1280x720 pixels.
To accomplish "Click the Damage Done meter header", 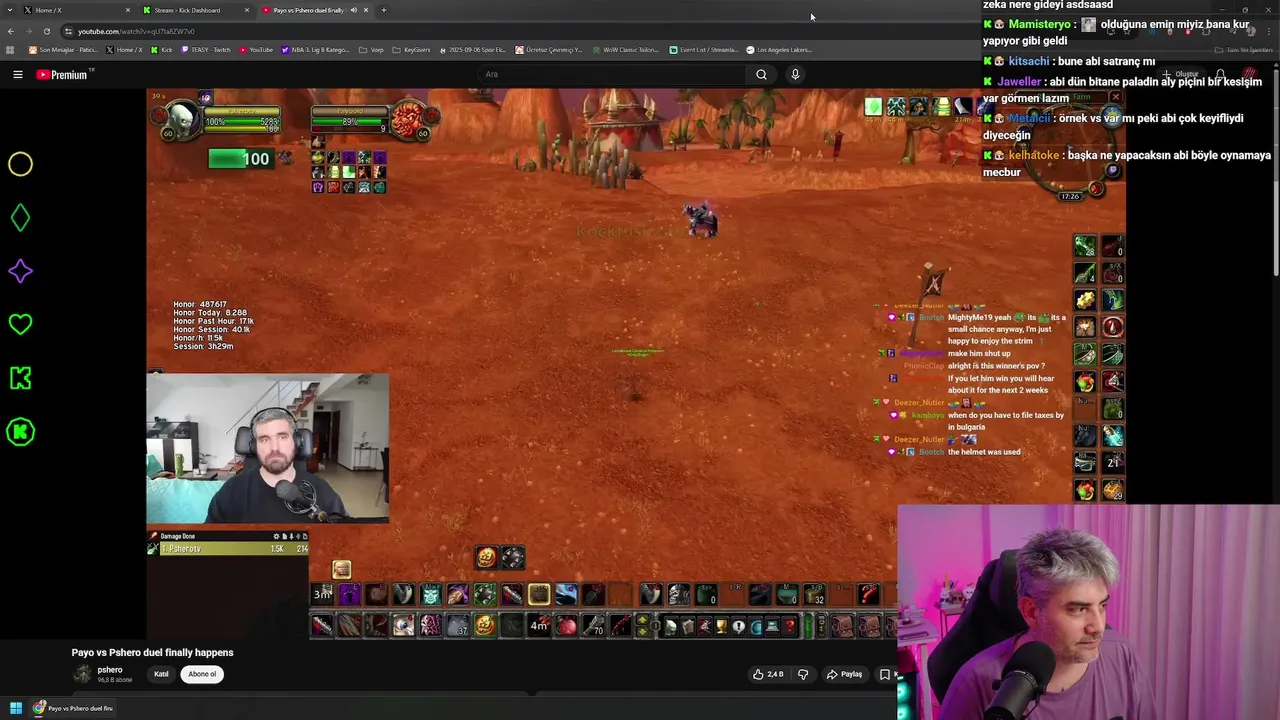I will pyautogui.click(x=228, y=536).
